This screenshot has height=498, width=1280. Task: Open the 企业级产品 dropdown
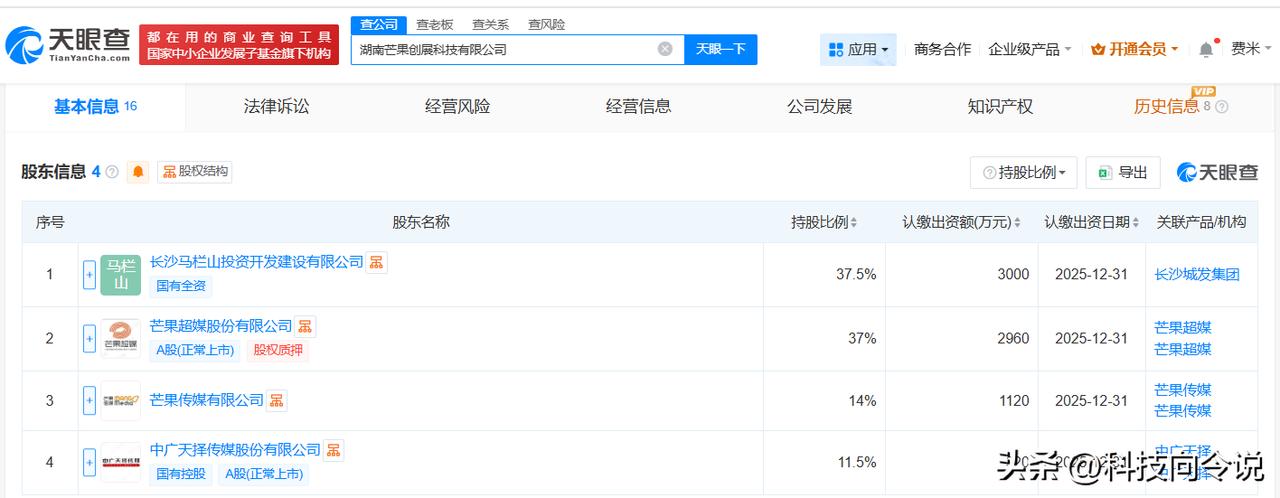coord(1029,49)
